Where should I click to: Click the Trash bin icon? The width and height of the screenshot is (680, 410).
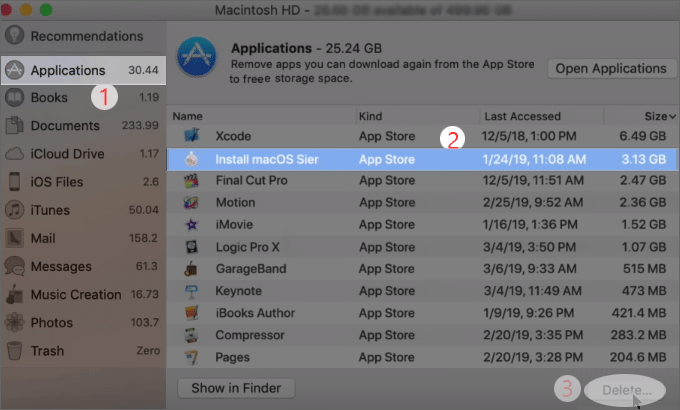[x=15, y=351]
